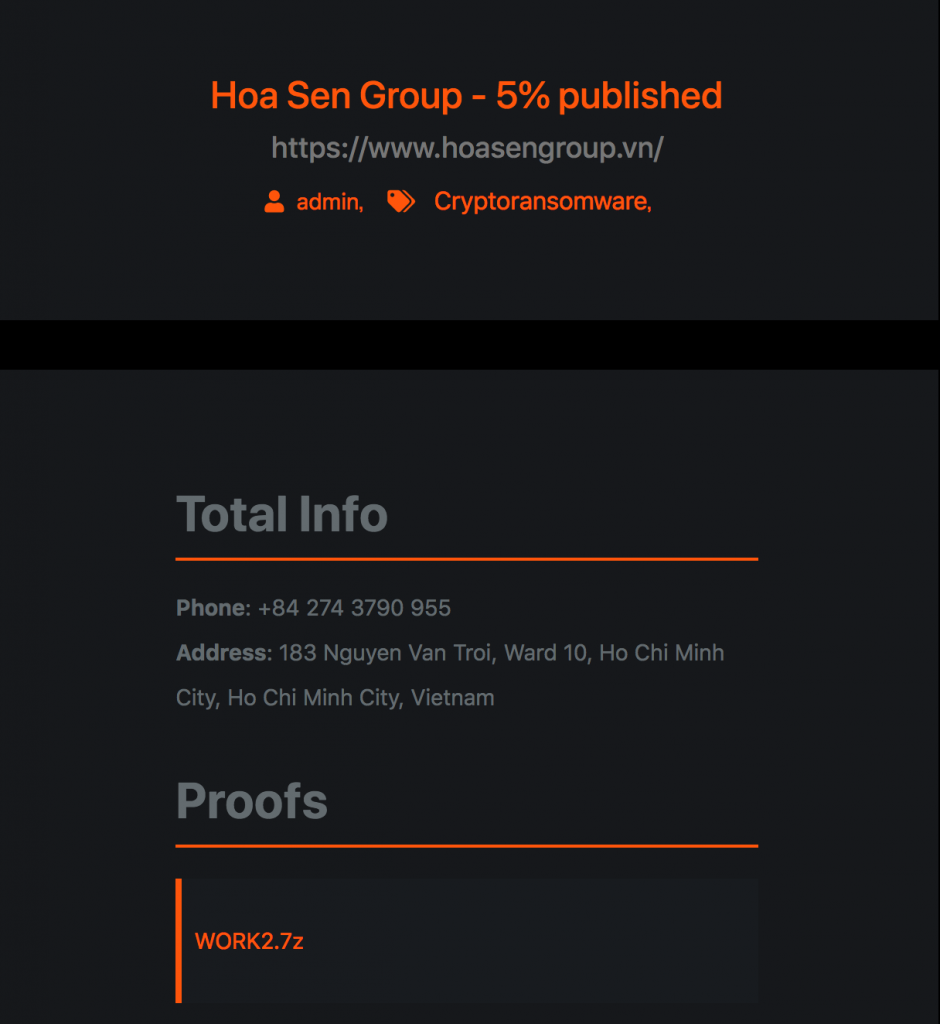Select the Cryptoransomware tag link

point(541,202)
